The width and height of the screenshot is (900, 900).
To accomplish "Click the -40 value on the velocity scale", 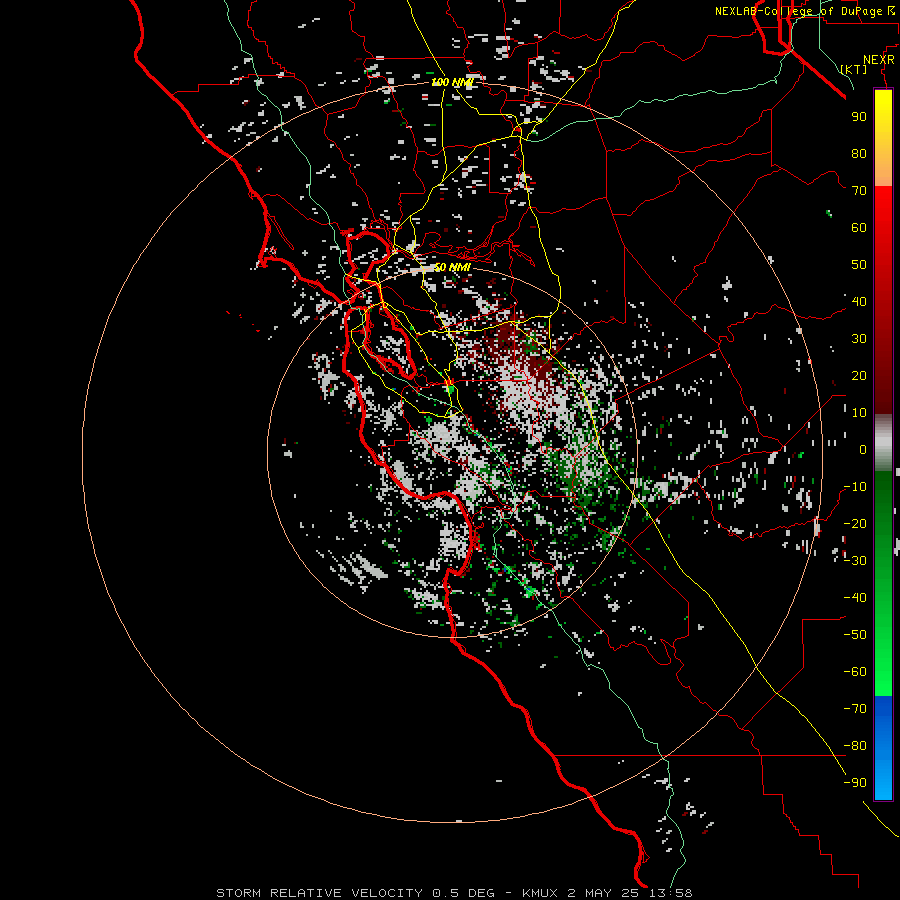I will tap(855, 598).
